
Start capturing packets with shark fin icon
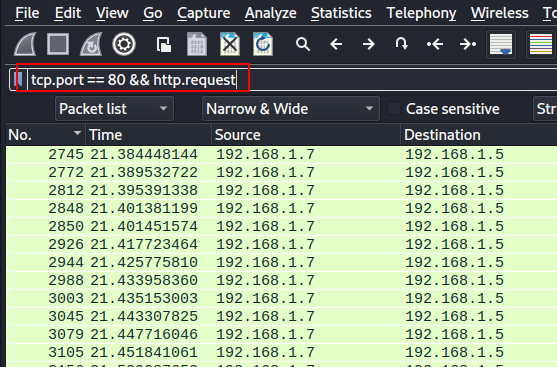tap(25, 44)
